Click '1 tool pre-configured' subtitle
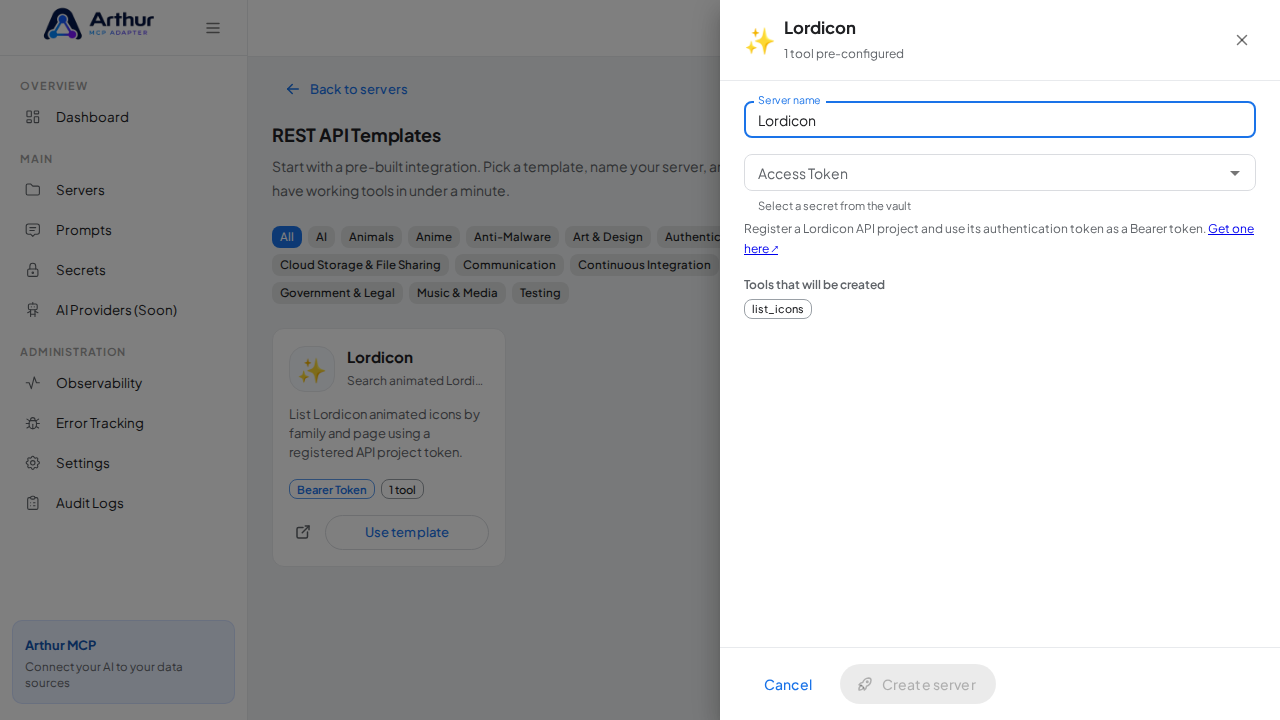 844,54
